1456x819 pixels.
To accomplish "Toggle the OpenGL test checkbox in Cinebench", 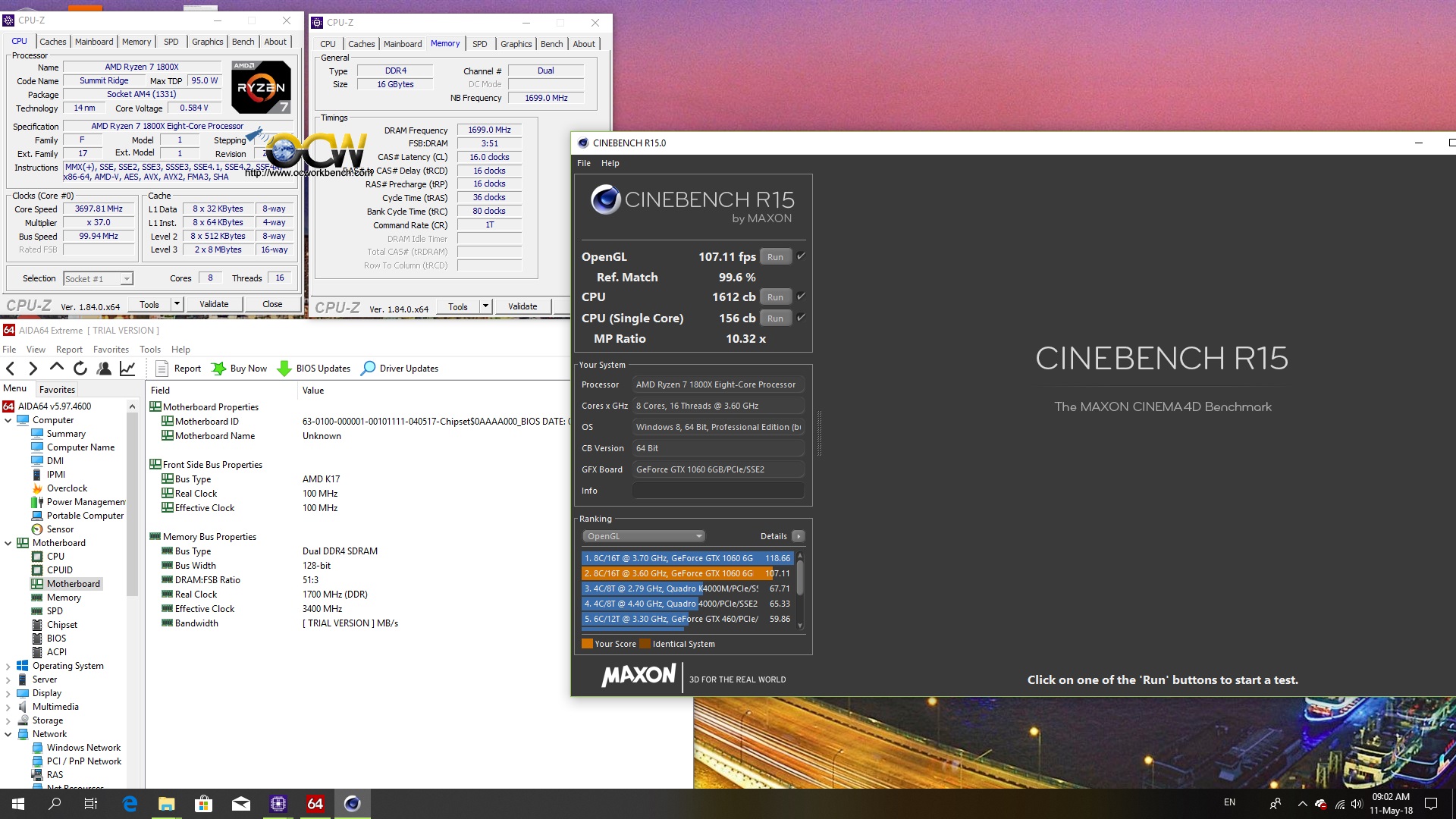I will (x=801, y=256).
